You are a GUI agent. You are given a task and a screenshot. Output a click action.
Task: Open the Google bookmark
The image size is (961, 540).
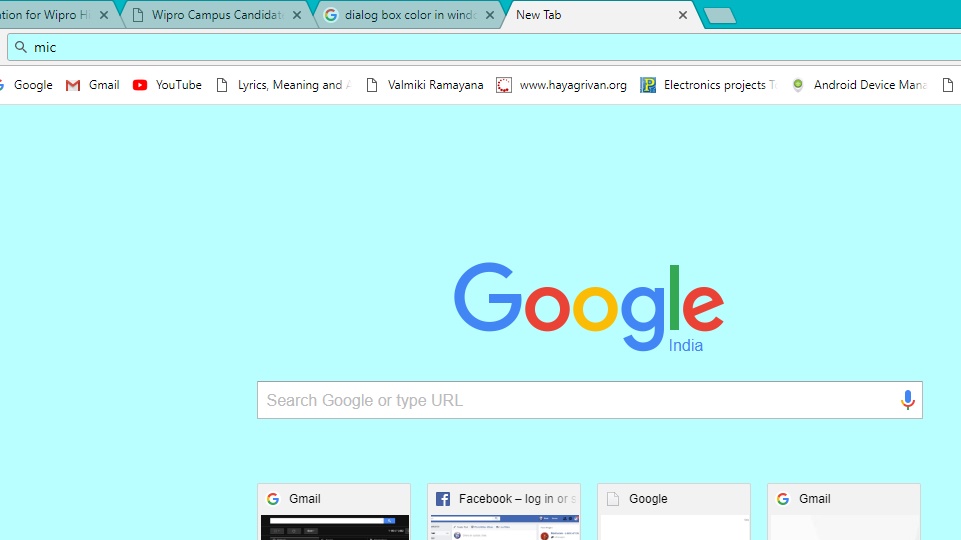27,85
